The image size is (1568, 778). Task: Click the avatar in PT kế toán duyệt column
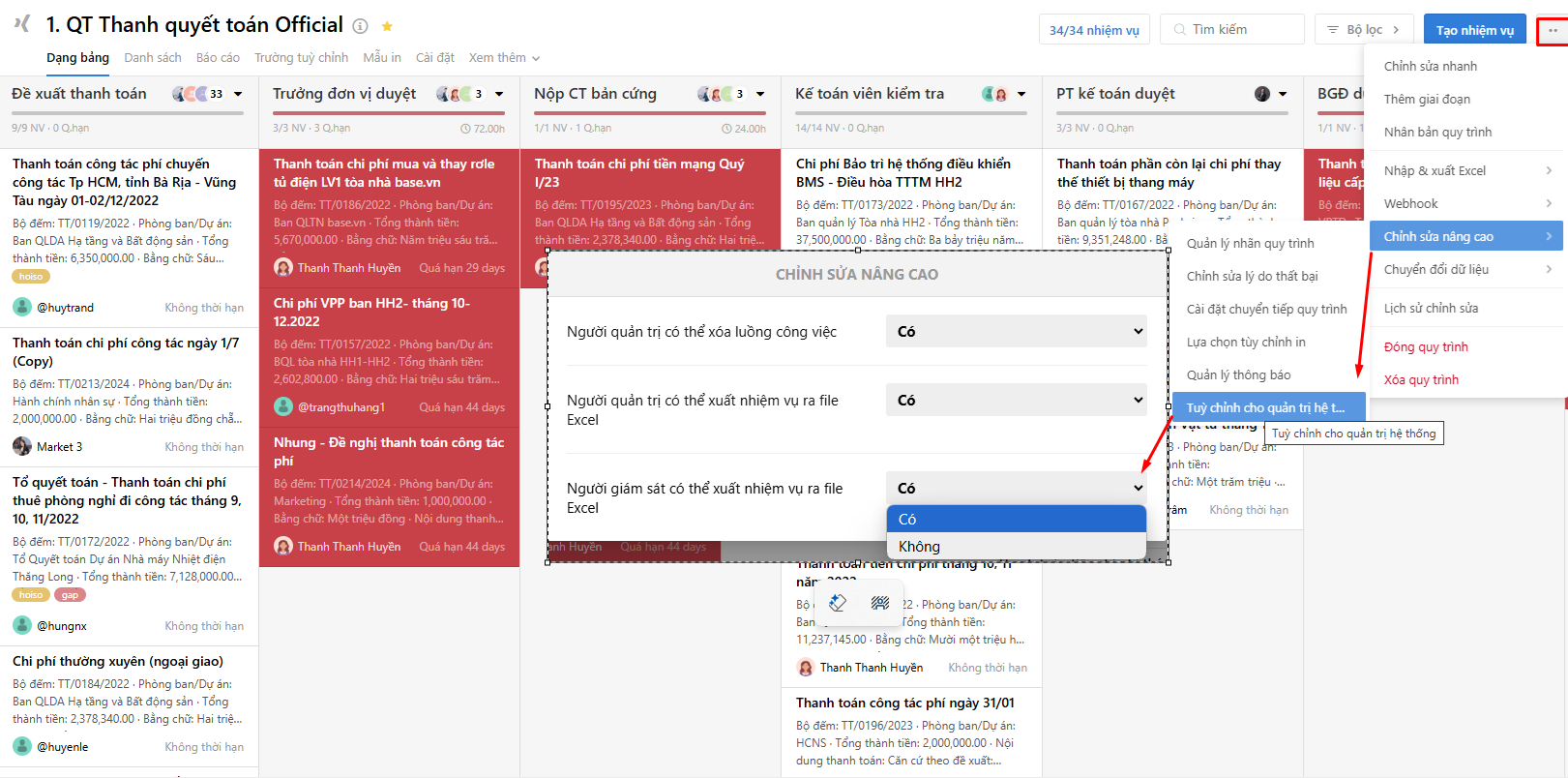[1262, 94]
